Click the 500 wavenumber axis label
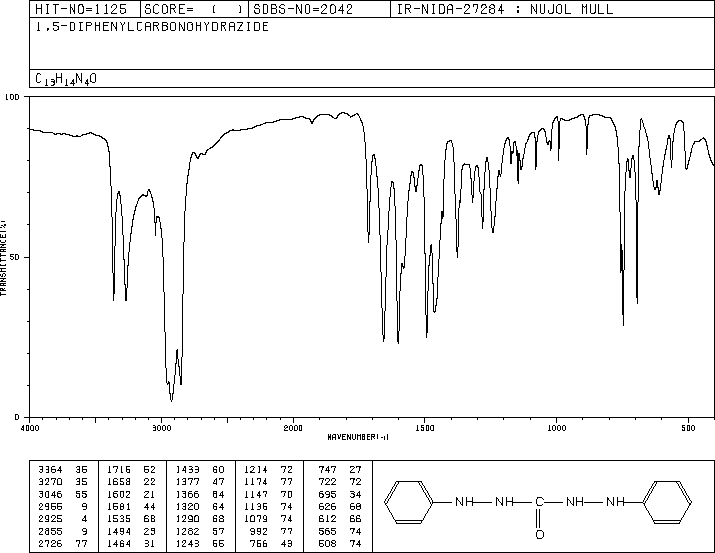715x553 pixels. [x=689, y=428]
